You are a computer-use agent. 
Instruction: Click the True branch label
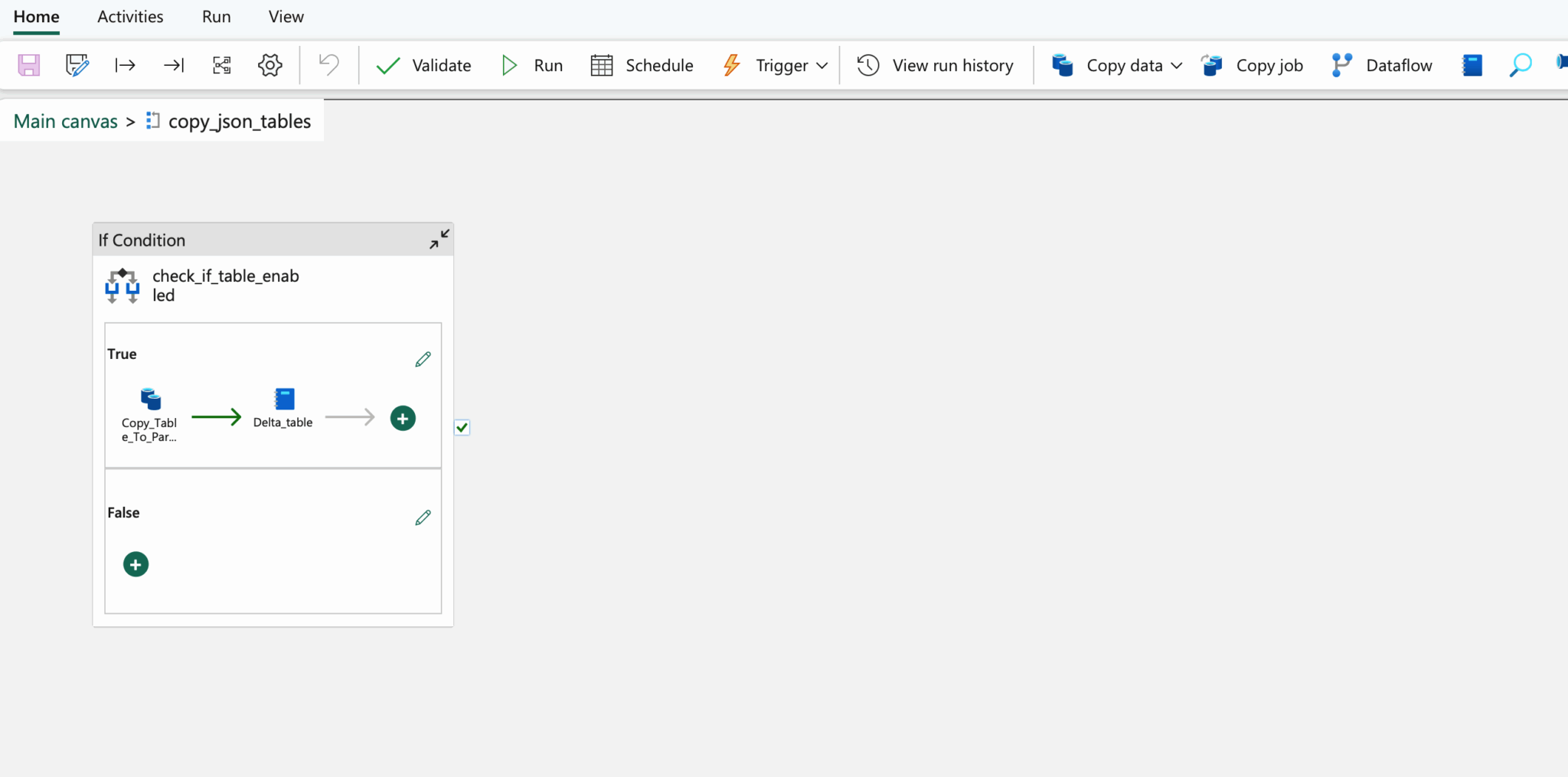point(122,354)
